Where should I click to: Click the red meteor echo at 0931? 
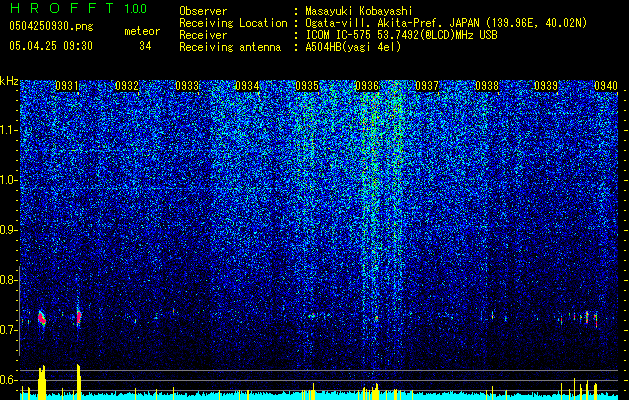click(79, 317)
